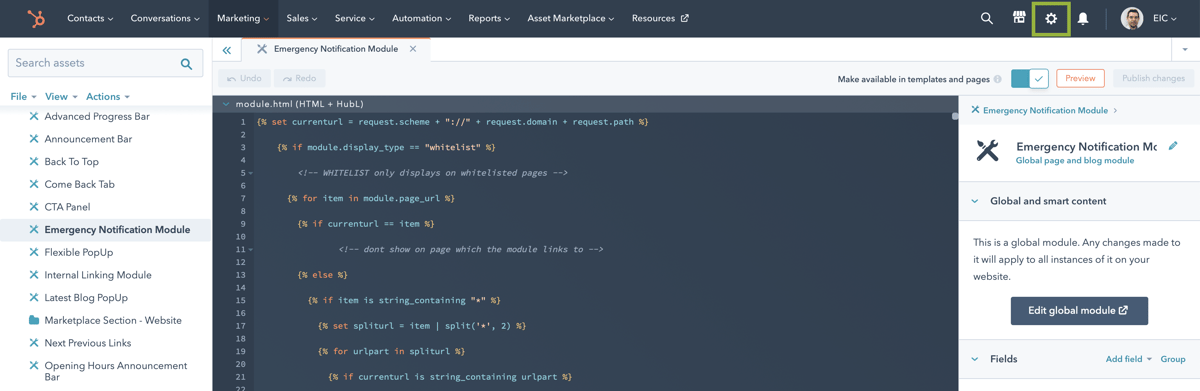This screenshot has height=391, width=1200.
Task: Open the settings gear icon
Action: pos(1051,18)
